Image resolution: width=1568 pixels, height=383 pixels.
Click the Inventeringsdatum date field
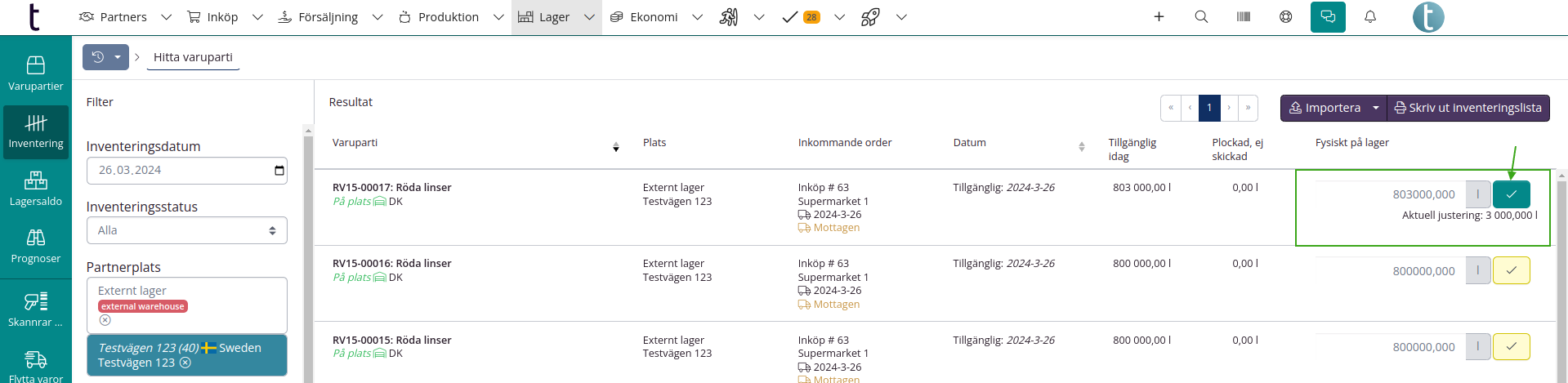(186, 170)
